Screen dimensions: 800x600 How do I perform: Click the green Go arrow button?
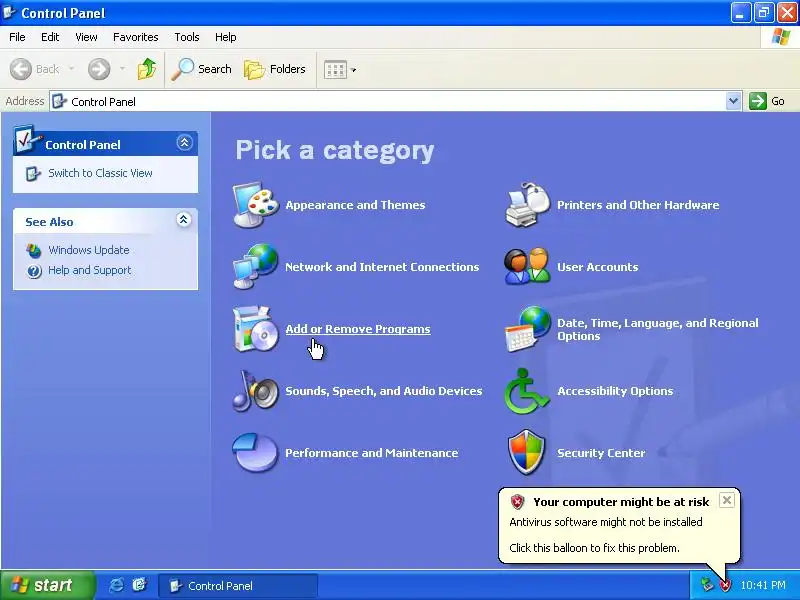click(758, 101)
